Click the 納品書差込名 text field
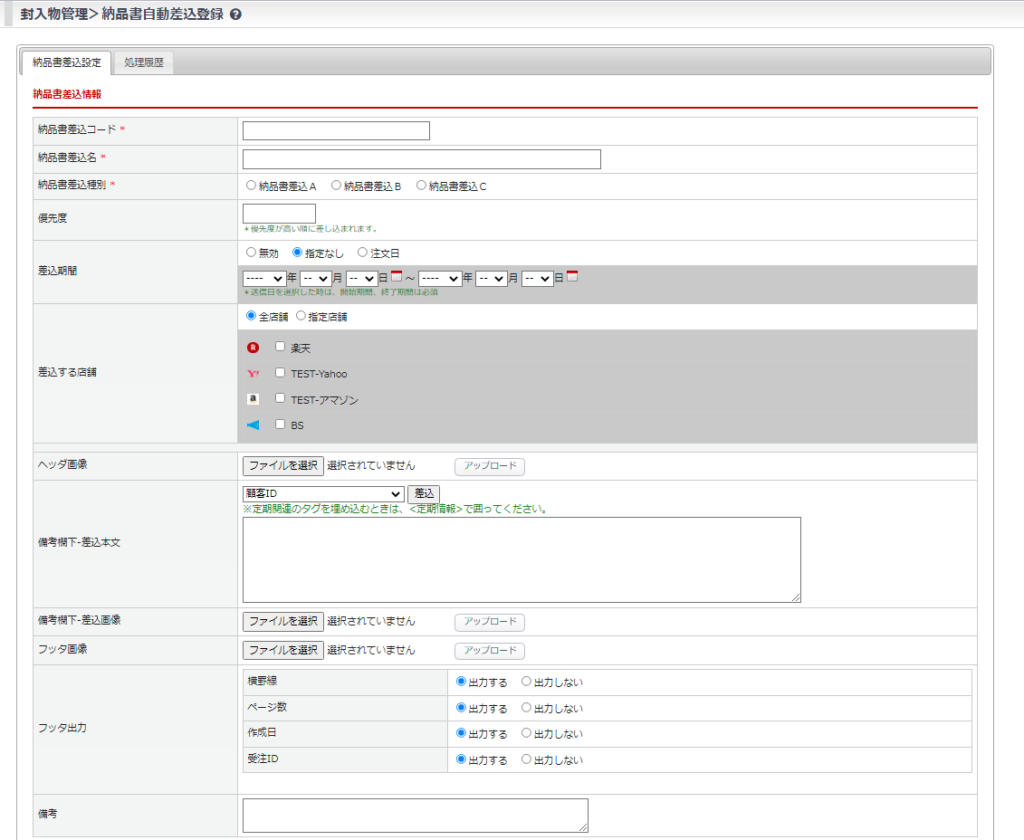Image resolution: width=1024 pixels, height=840 pixels. [421, 160]
